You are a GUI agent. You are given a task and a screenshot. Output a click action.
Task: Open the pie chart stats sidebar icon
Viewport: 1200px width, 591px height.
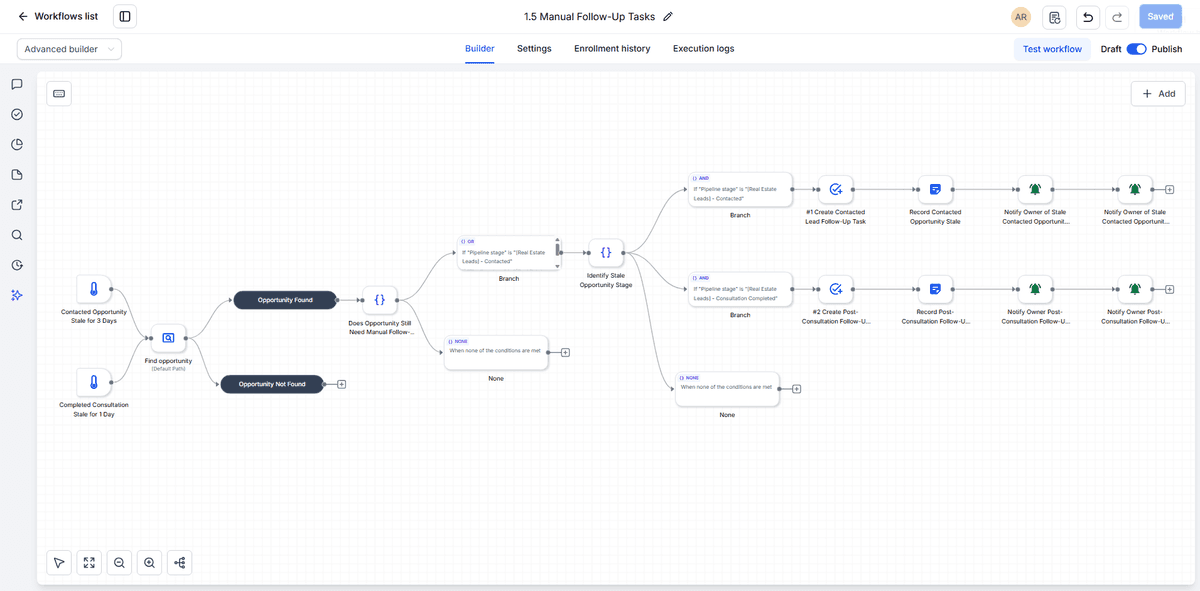pos(17,144)
